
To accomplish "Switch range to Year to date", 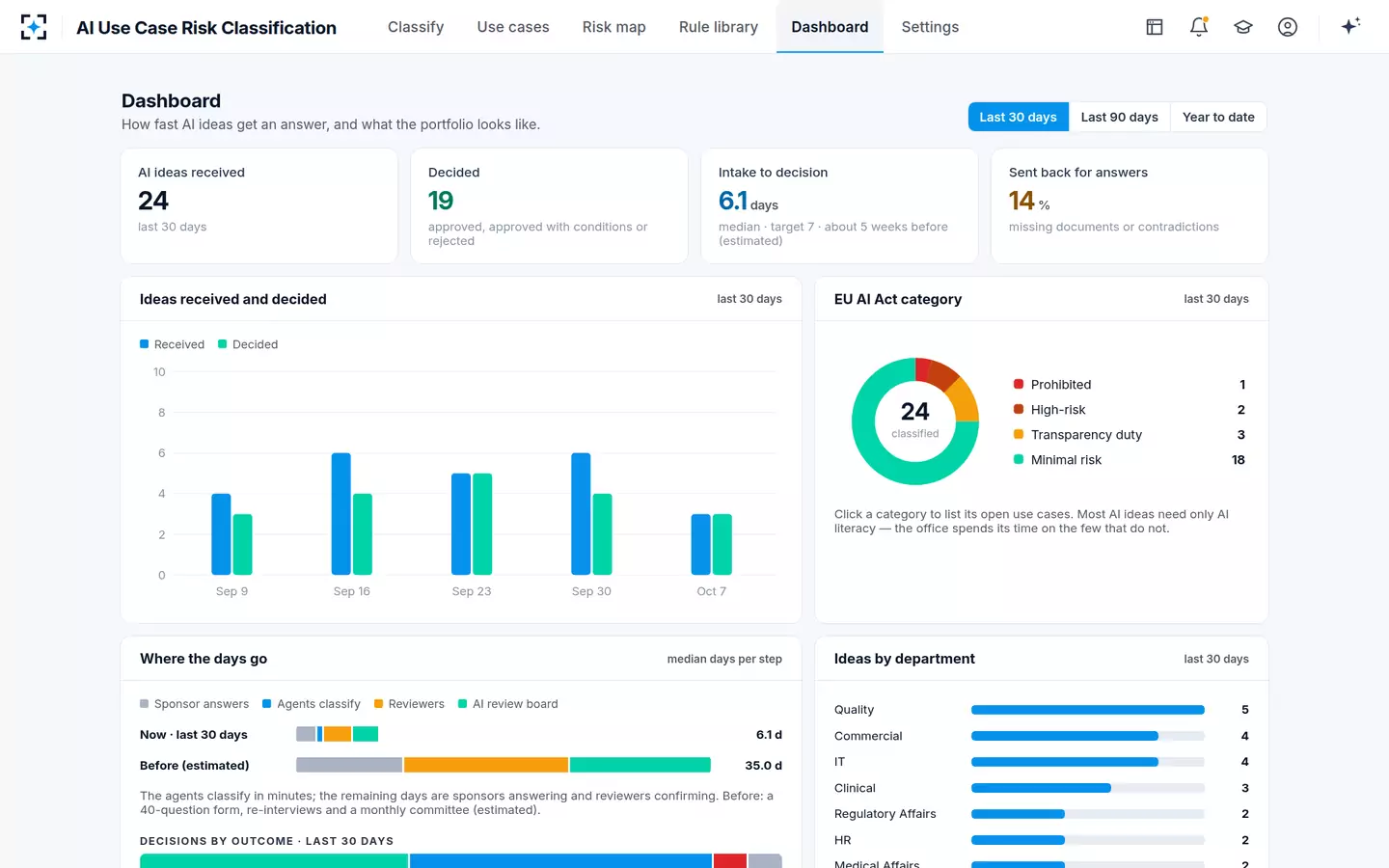I will coord(1218,117).
